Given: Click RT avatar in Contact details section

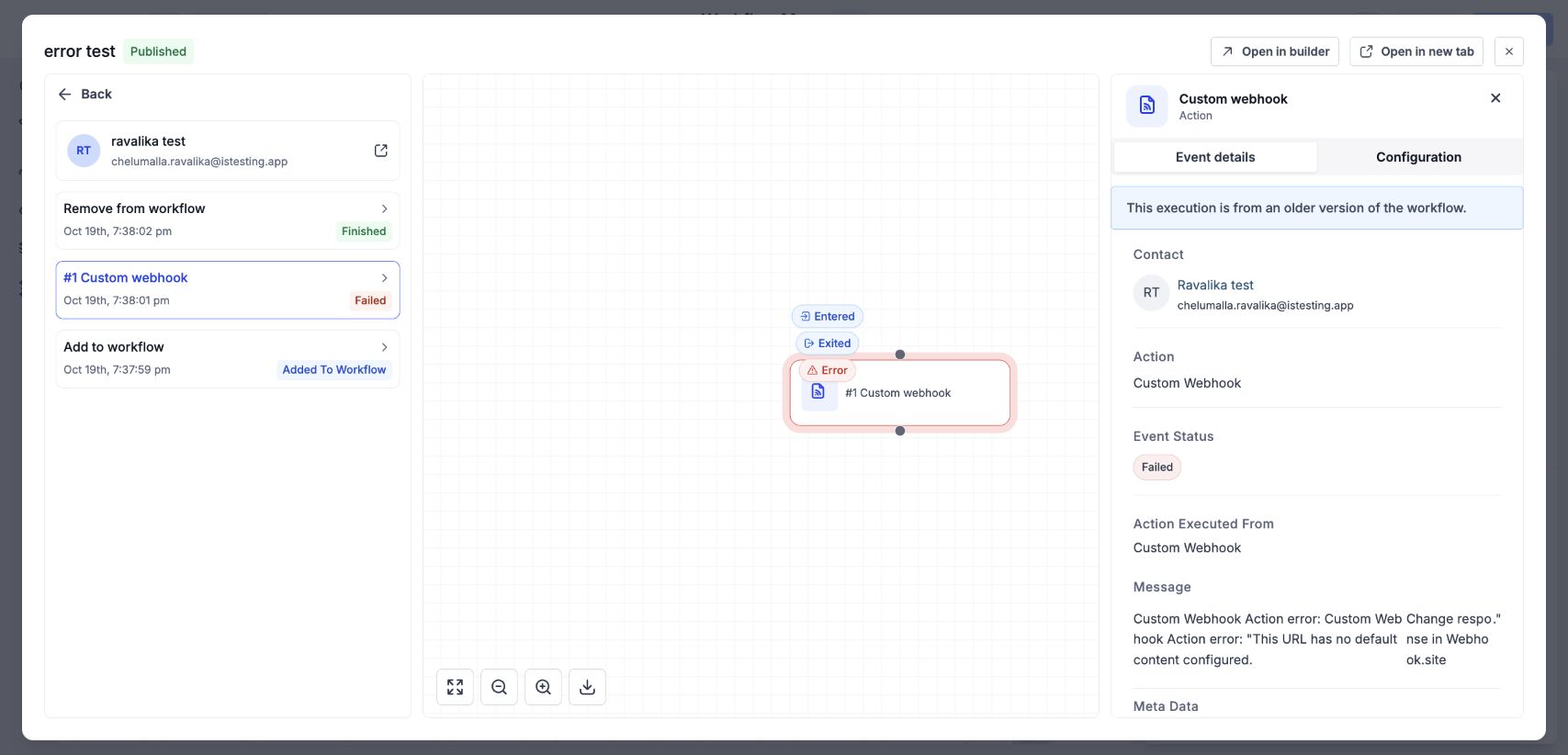Looking at the screenshot, I should [x=1151, y=293].
